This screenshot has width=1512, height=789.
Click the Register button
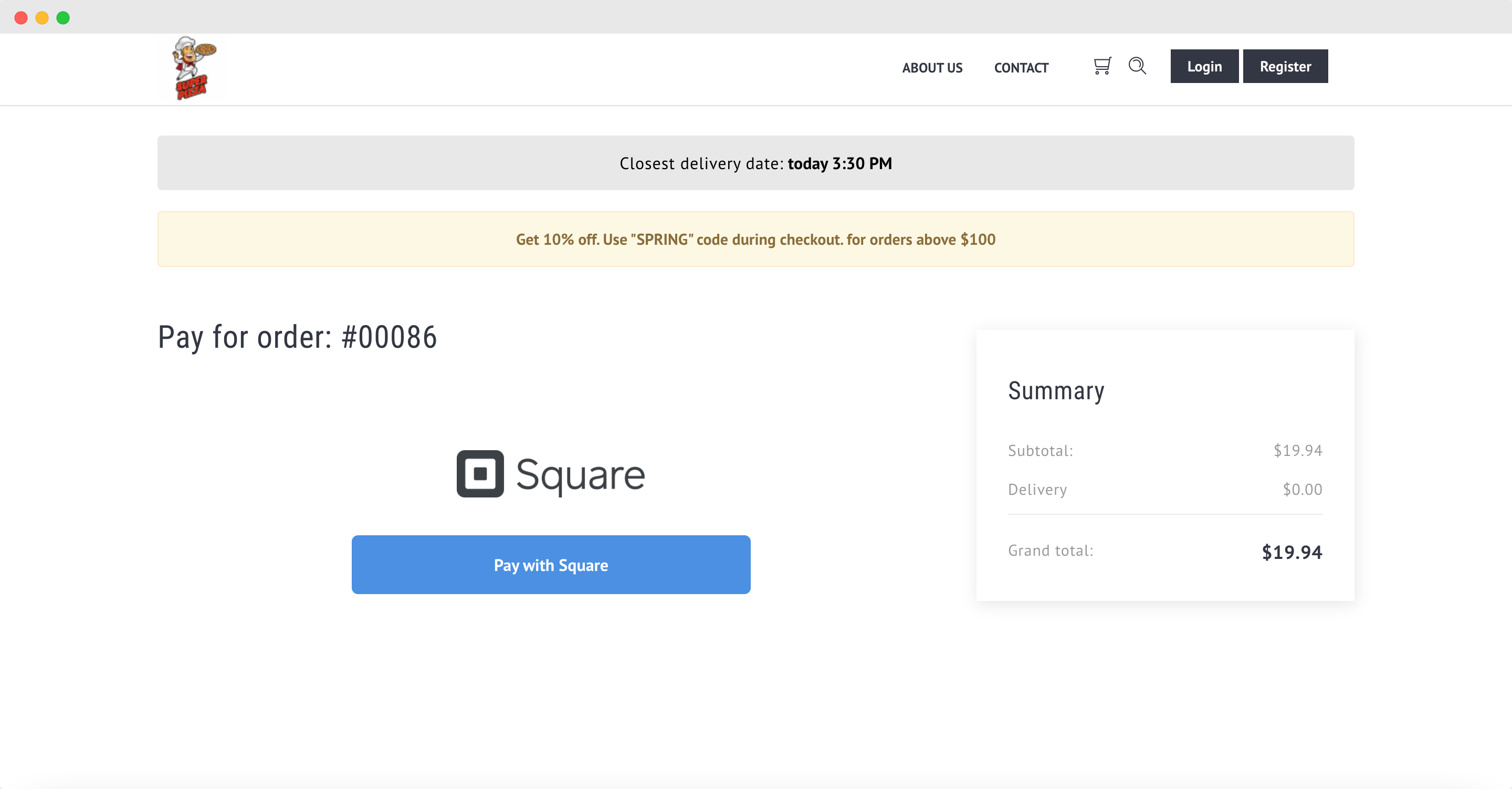1285,66
